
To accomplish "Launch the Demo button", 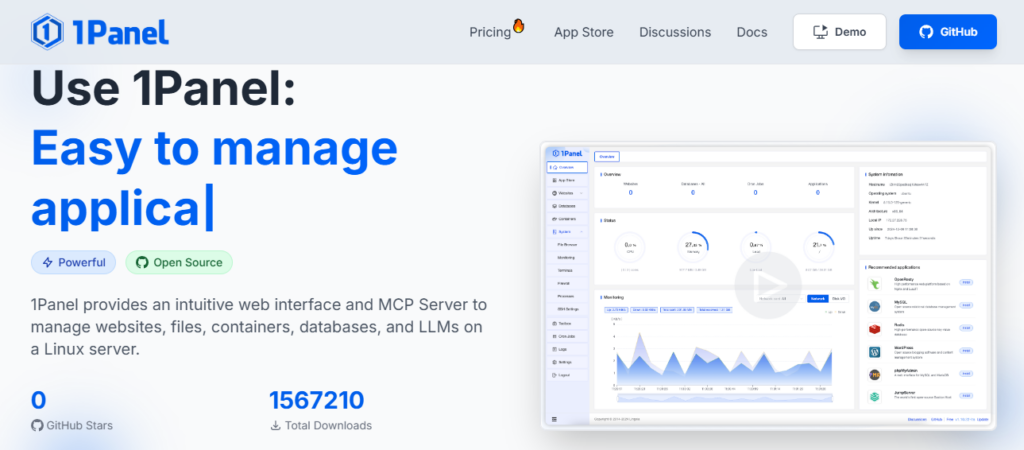I will 838,32.
